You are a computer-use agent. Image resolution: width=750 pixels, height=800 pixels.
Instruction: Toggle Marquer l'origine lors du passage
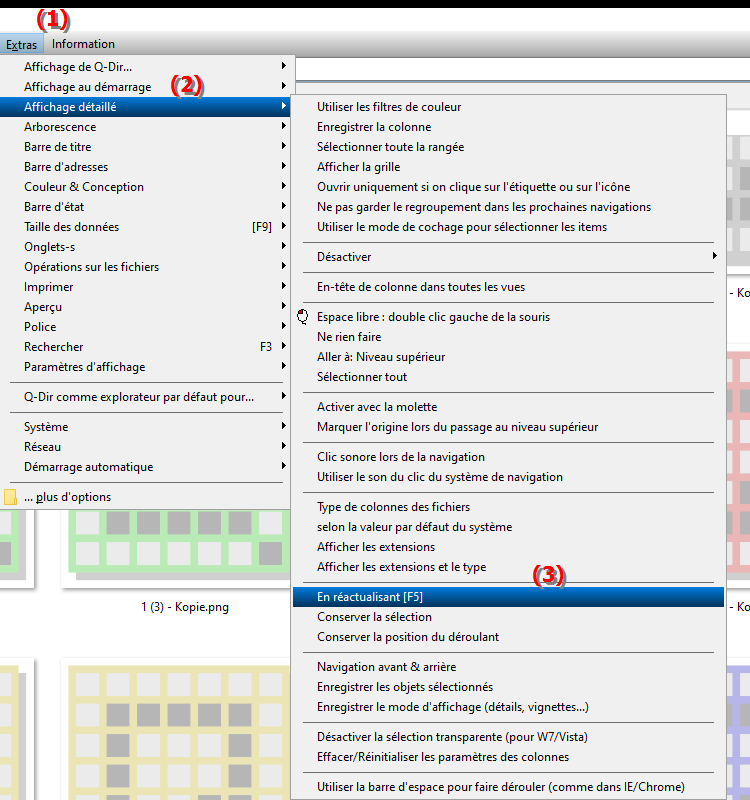[x=508, y=427]
